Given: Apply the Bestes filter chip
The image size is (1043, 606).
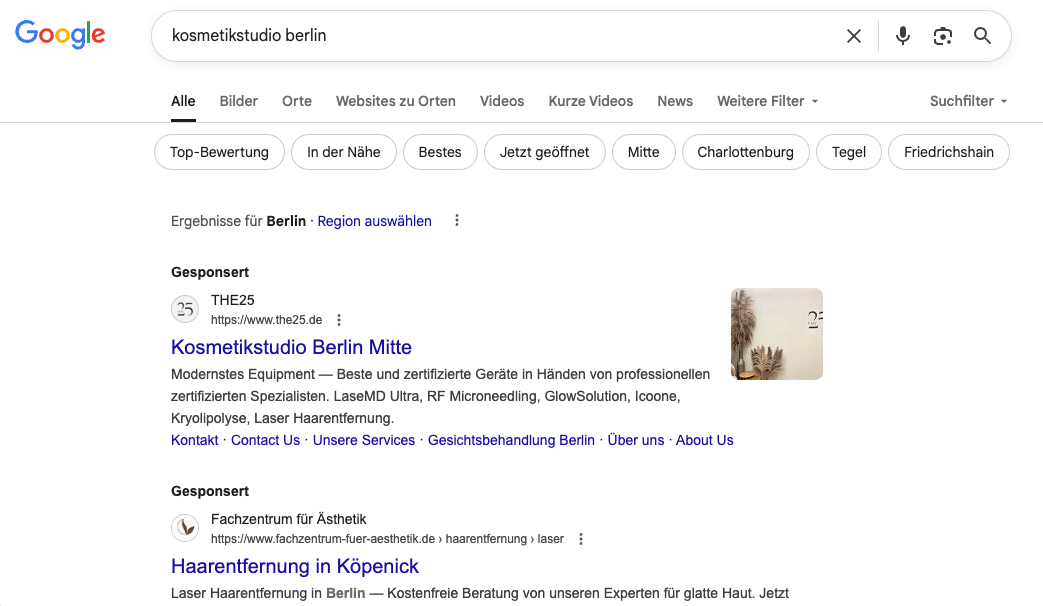Looking at the screenshot, I should [440, 152].
